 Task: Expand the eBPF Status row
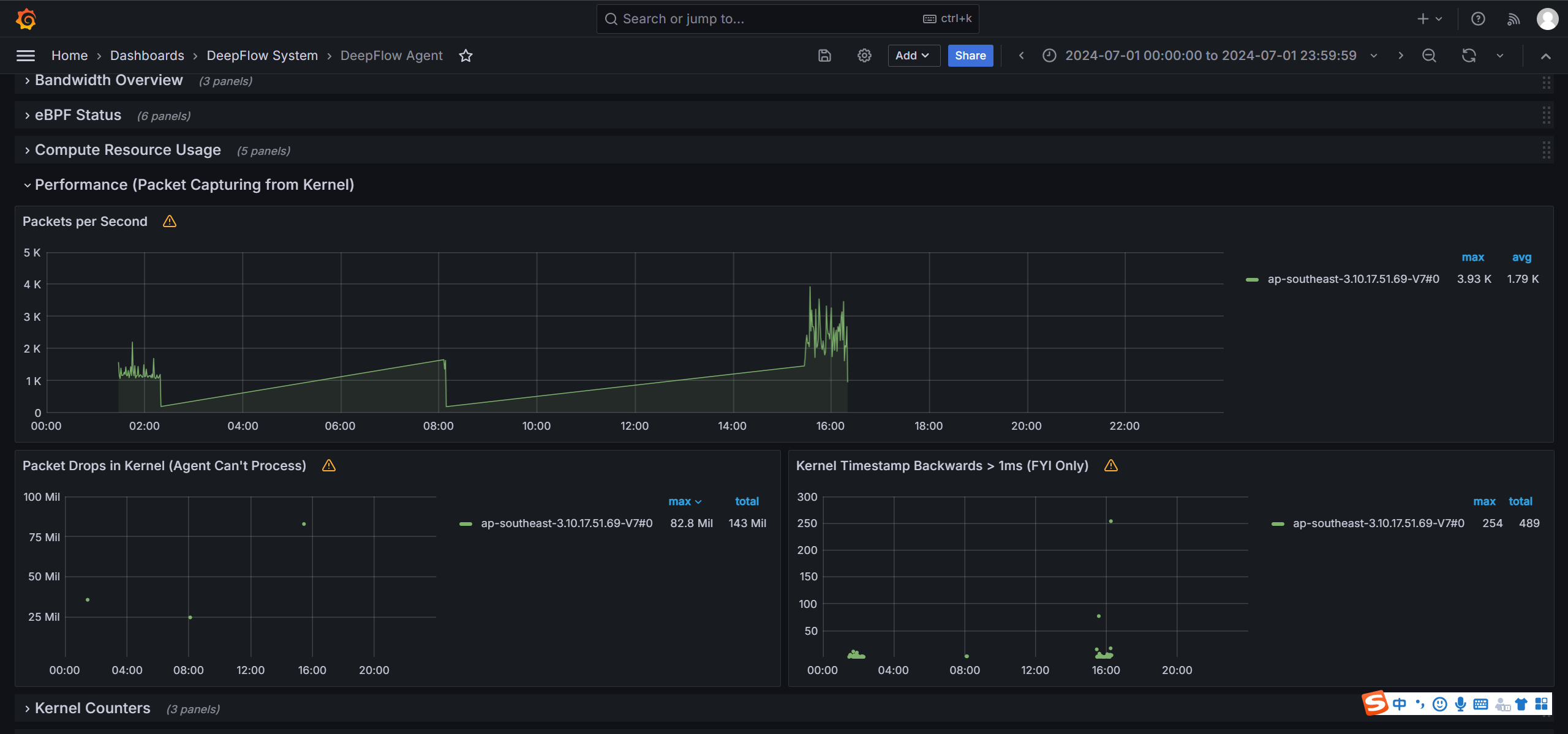(78, 115)
